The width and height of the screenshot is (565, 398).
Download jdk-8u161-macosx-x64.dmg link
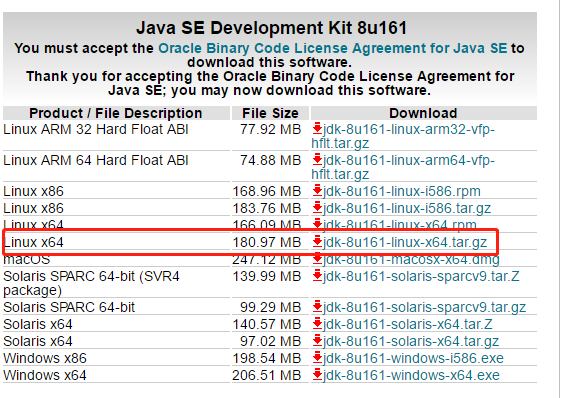click(411, 259)
